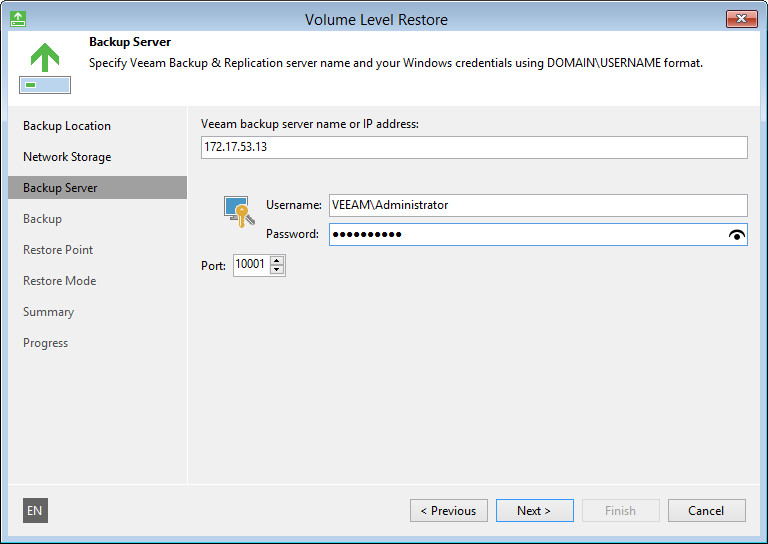
Task: Click the Port value field 10001
Action: pos(251,265)
